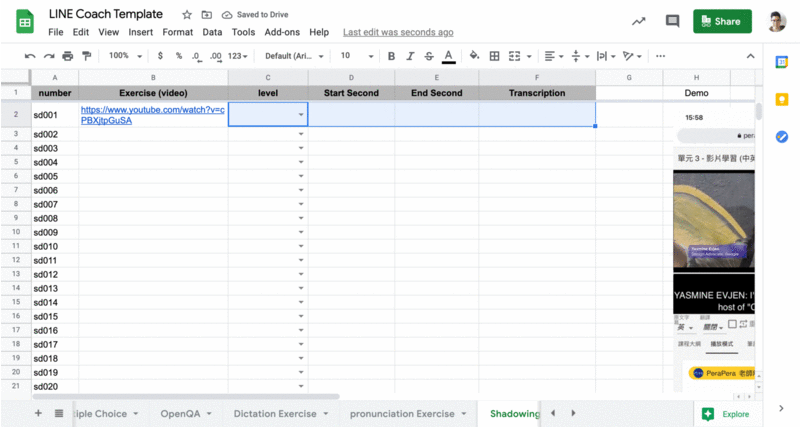Open the font size 10 dropdown

[x=357, y=56]
